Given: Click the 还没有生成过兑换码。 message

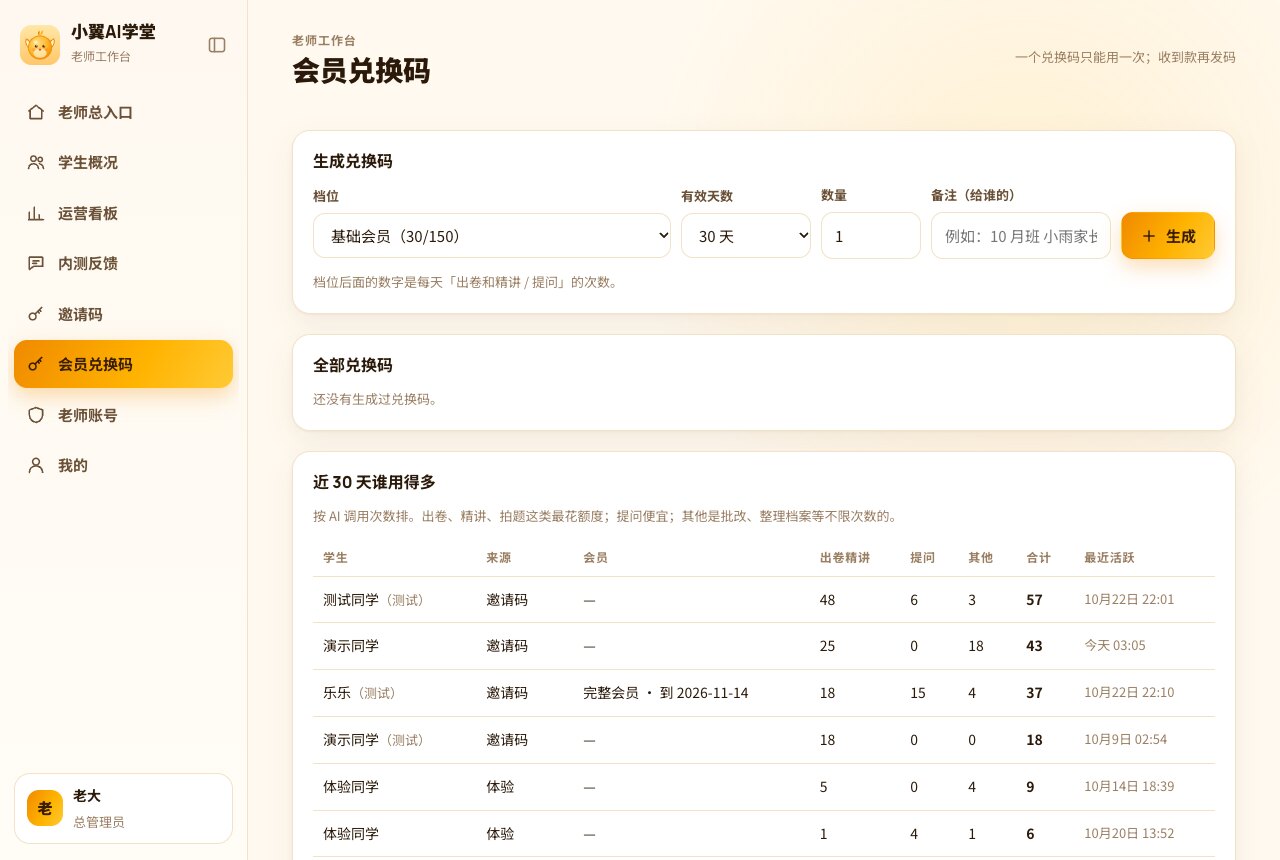Looking at the screenshot, I should click(x=376, y=399).
